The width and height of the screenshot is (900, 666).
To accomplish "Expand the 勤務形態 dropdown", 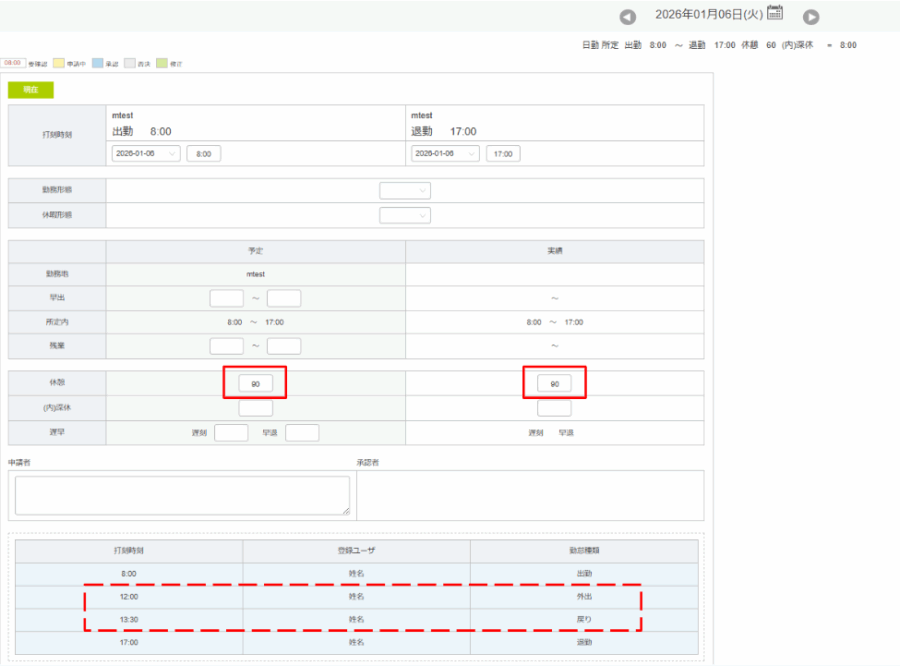I will point(405,190).
